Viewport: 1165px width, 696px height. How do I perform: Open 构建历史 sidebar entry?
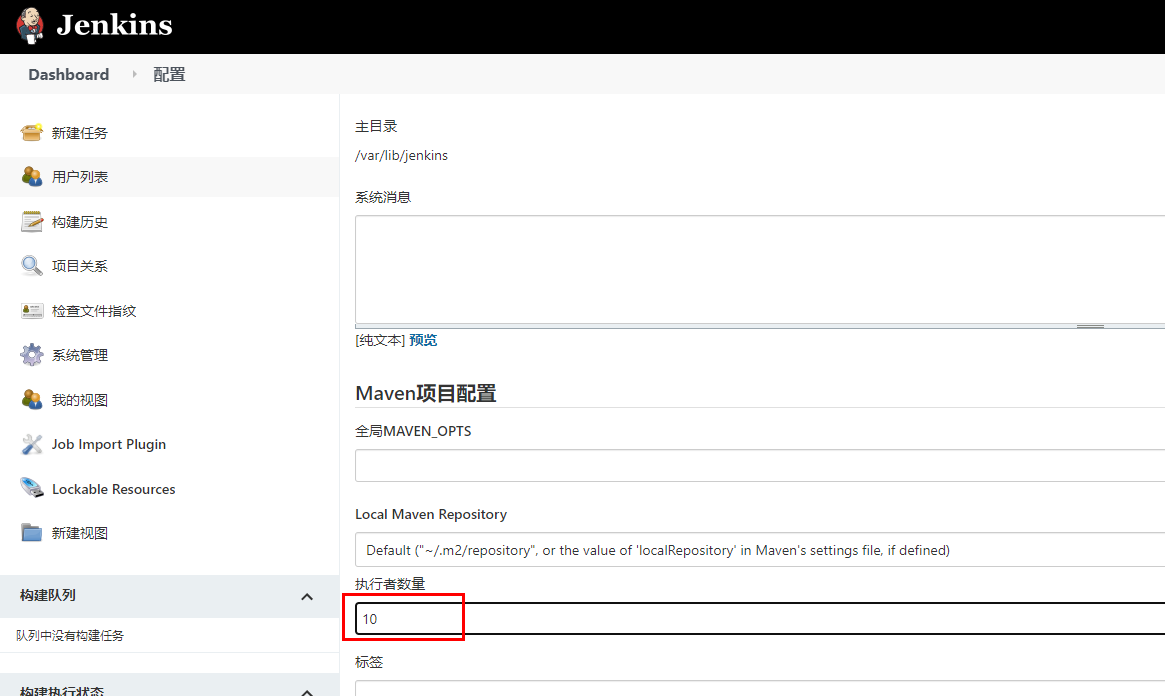tap(79, 222)
